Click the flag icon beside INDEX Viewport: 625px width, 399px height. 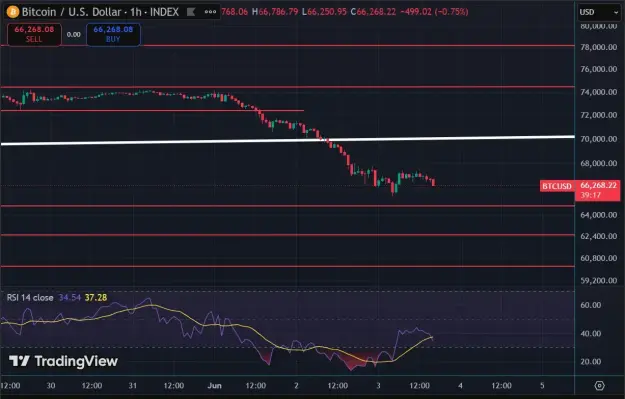191,12
